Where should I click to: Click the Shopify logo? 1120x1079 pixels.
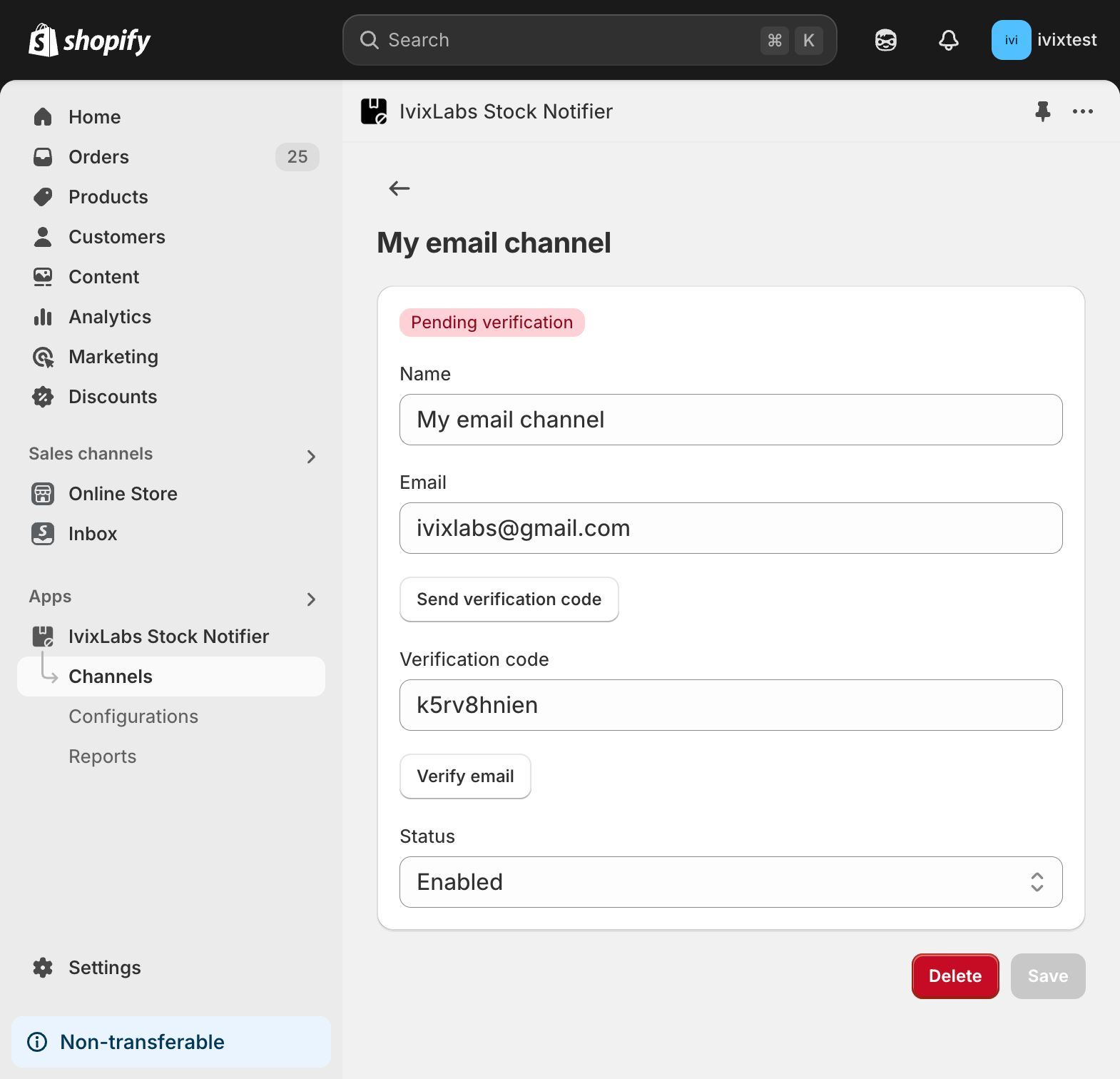(x=89, y=40)
